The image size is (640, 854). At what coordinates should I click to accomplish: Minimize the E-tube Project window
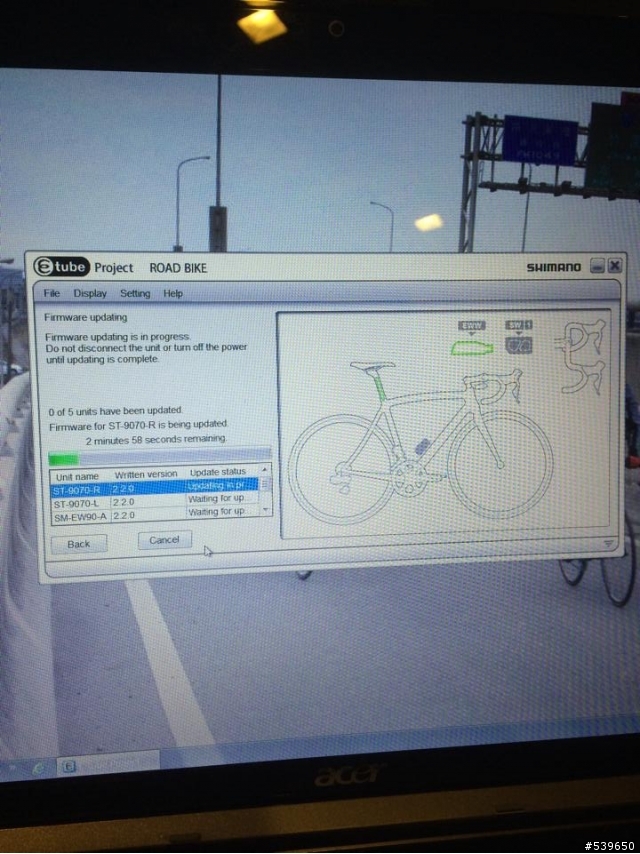point(598,266)
